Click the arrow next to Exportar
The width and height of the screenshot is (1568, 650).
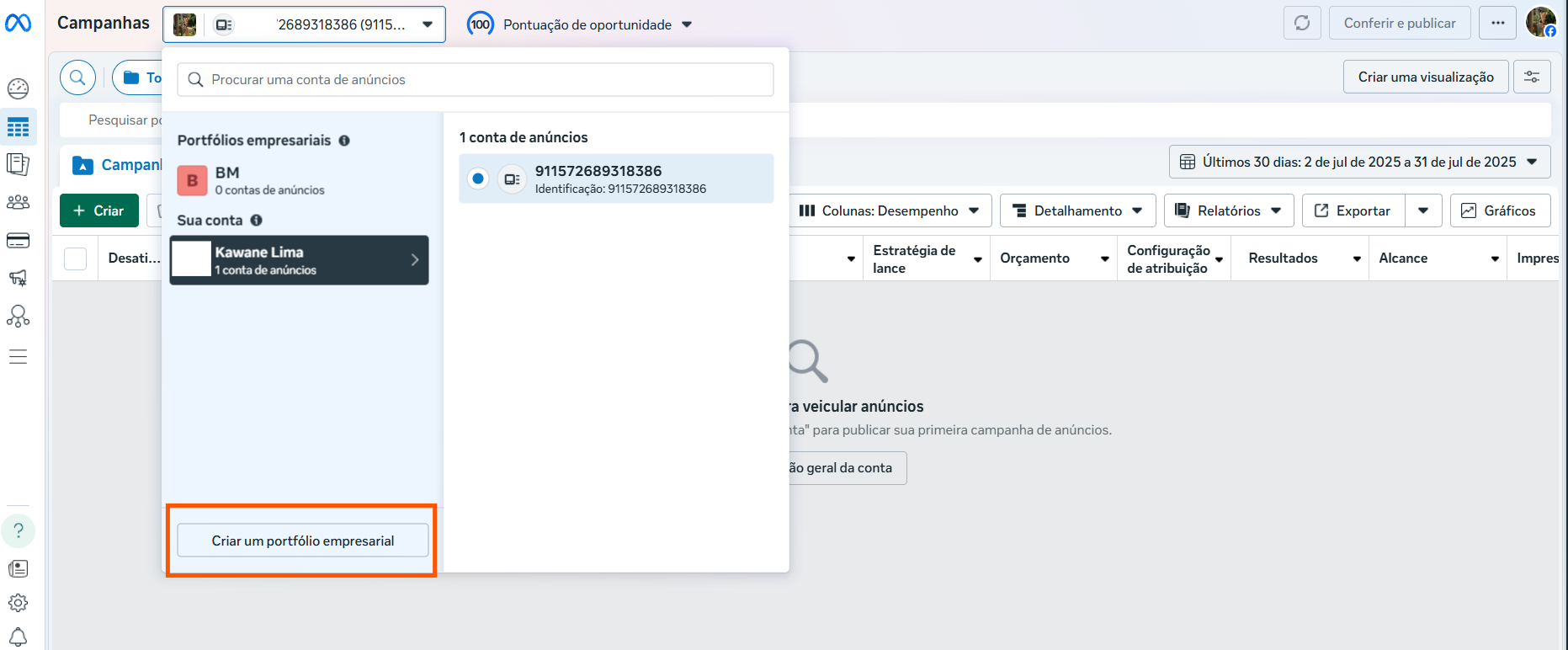1423,210
